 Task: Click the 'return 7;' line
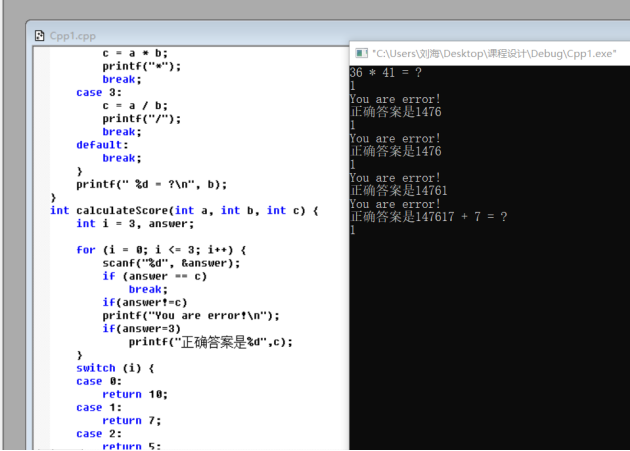coord(132,421)
